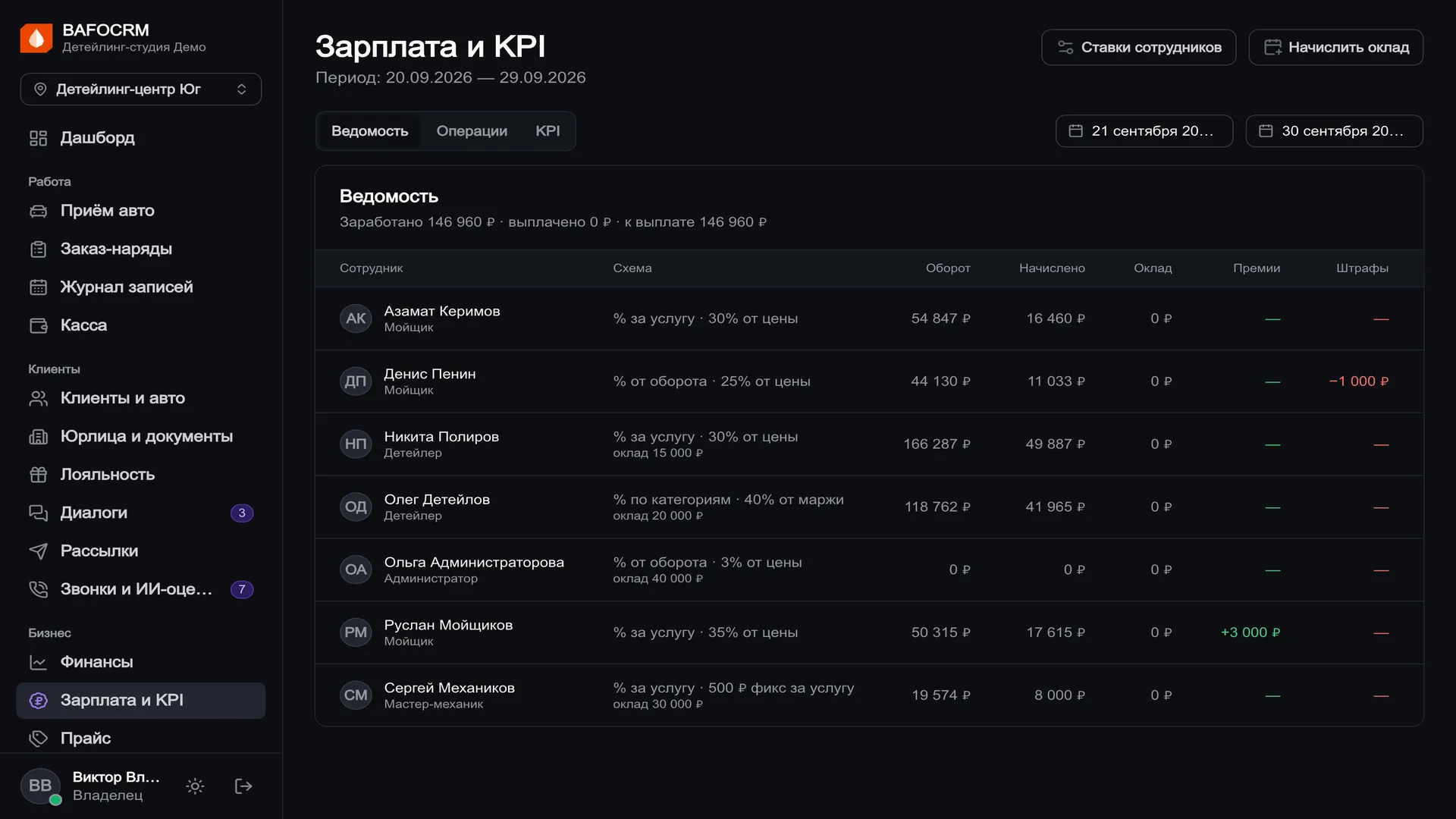Select the Никита Полиров employee name
The width and height of the screenshot is (1456, 819).
441,437
